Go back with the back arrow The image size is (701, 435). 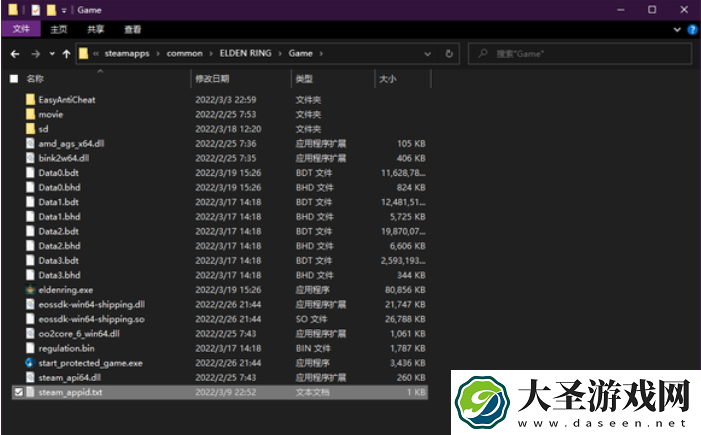[x=15, y=54]
